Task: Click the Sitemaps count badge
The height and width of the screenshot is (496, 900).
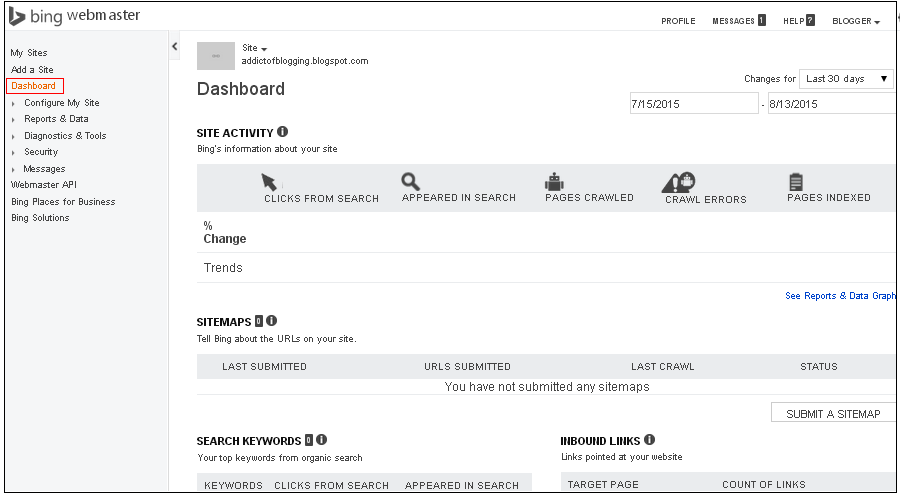Action: click(x=259, y=321)
